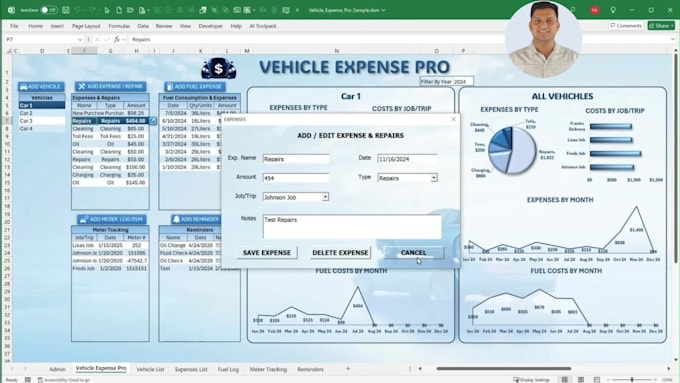Switch to the Admin sheet tab

[x=57, y=369]
